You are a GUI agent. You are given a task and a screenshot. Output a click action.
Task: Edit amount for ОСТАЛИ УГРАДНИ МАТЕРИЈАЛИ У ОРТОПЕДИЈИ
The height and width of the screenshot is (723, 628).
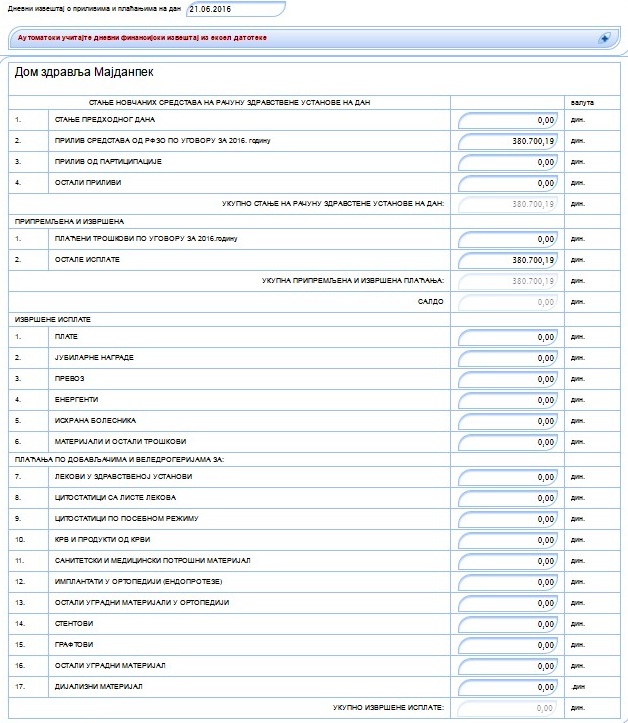pyautogui.click(x=508, y=603)
